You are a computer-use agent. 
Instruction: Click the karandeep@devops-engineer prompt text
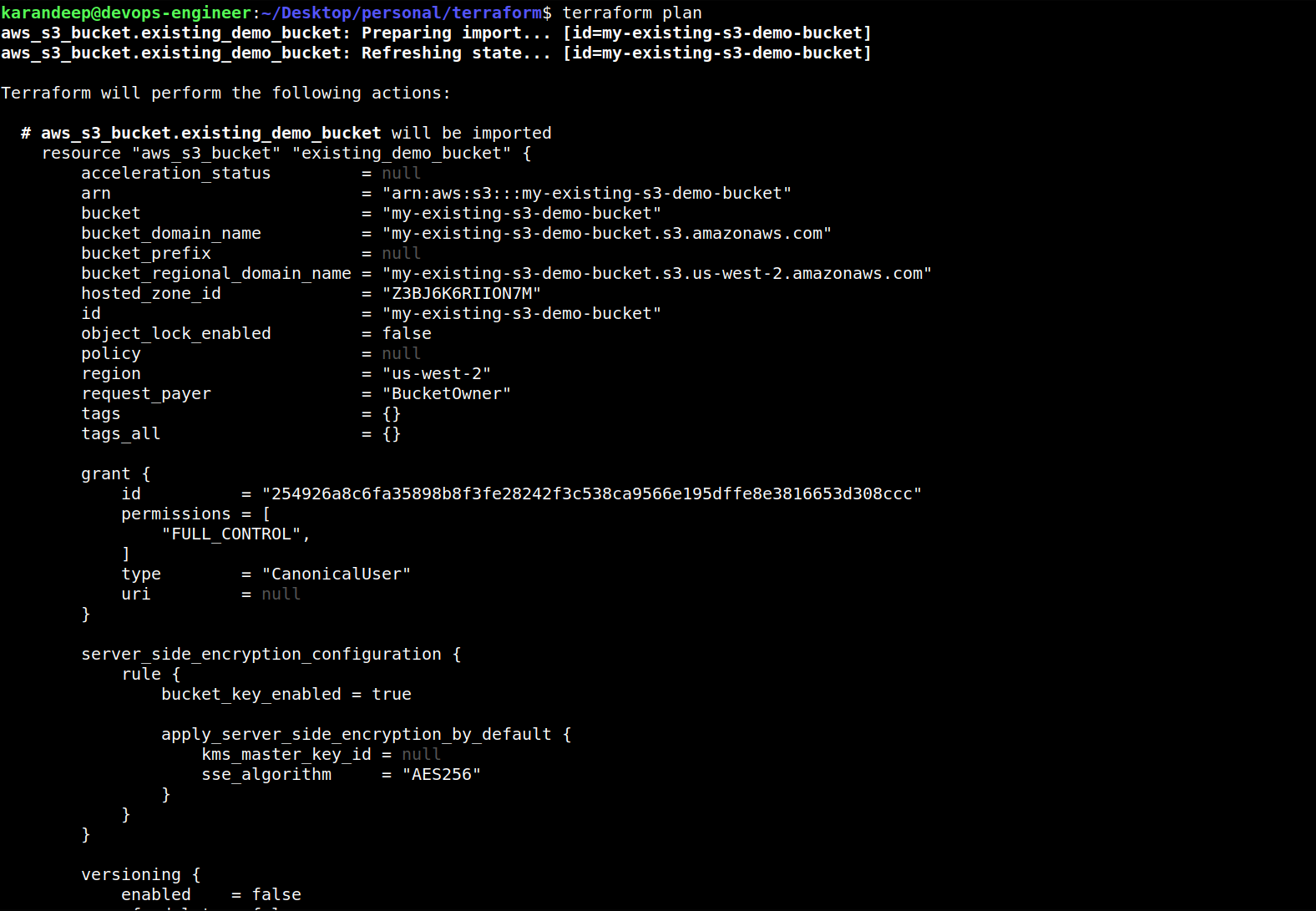[x=126, y=13]
